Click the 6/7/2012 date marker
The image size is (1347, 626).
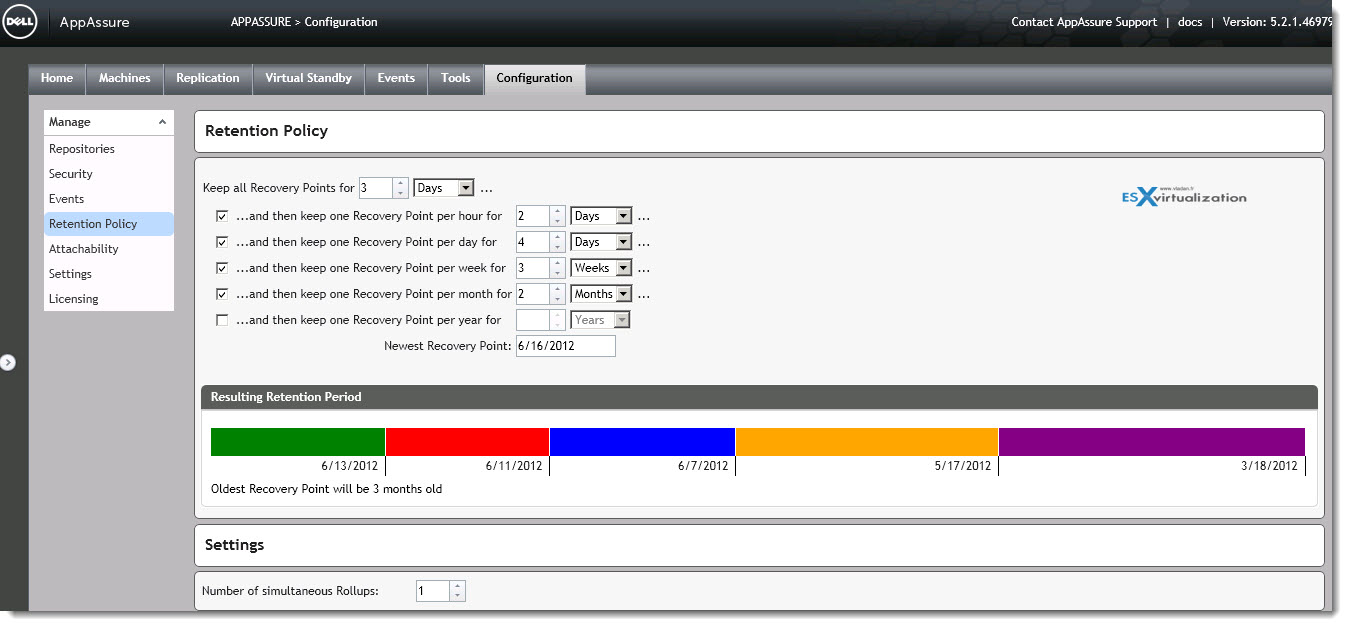(x=703, y=466)
